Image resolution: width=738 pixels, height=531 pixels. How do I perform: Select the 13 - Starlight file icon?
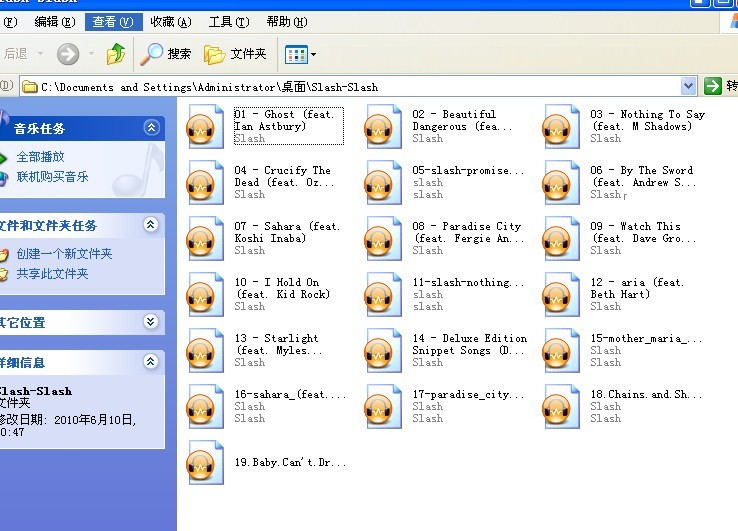point(205,351)
